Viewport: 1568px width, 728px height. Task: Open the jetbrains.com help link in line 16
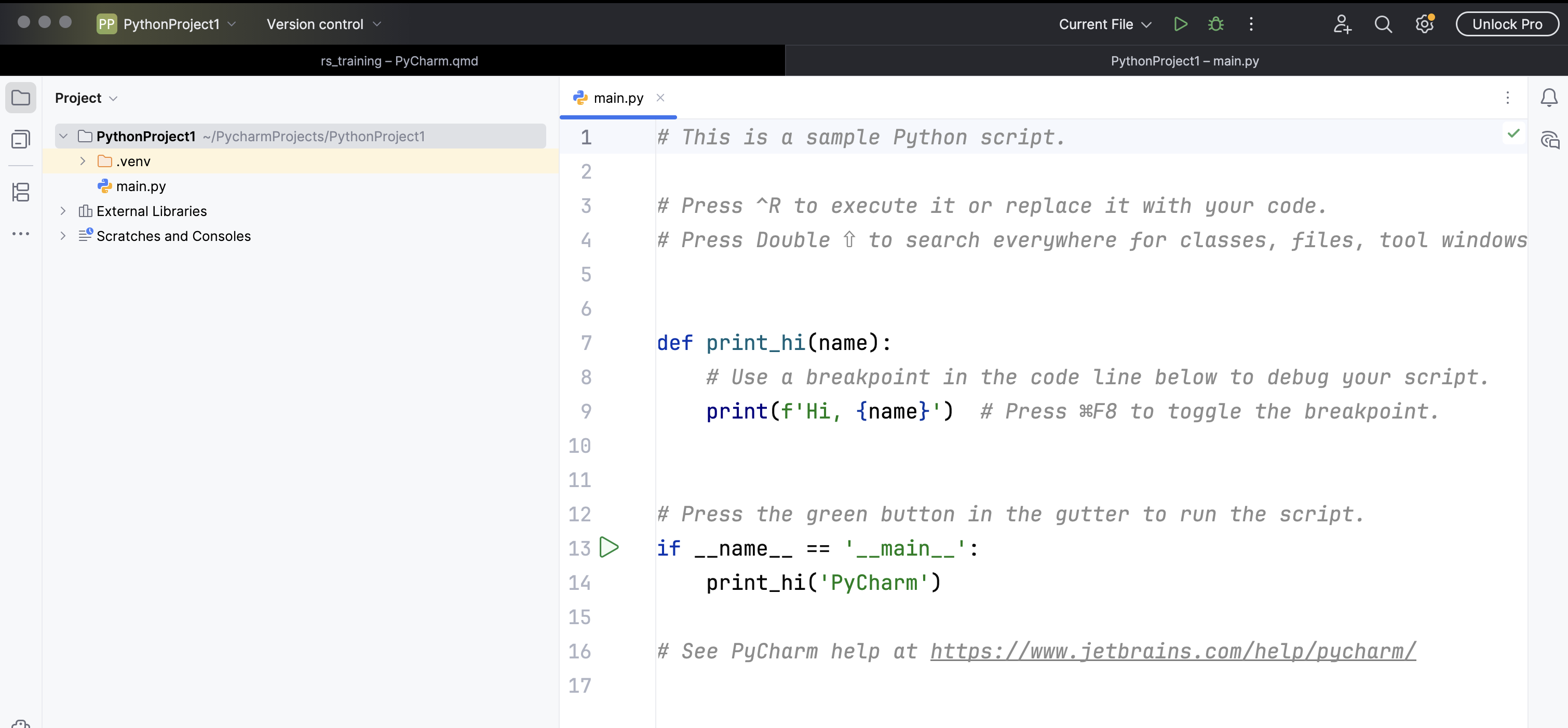(1172, 651)
